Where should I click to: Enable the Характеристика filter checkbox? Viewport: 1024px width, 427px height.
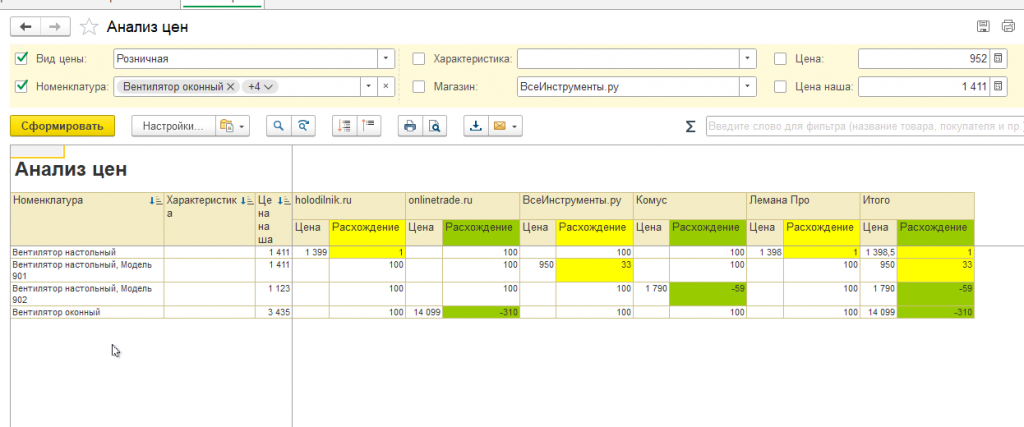[419, 59]
